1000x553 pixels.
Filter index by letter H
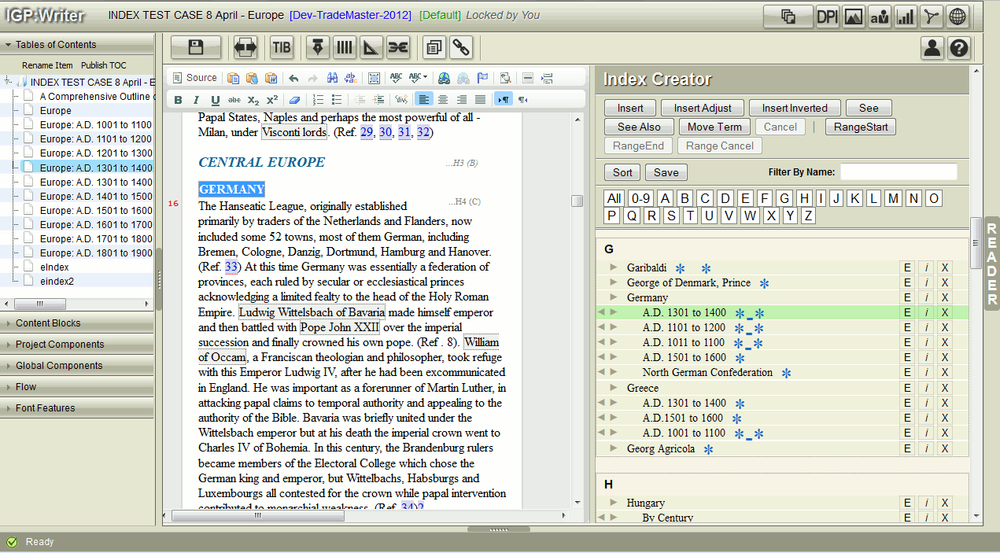click(804, 198)
